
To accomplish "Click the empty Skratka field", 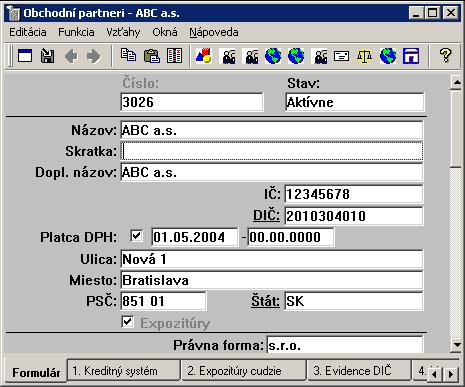I will 272,151.
